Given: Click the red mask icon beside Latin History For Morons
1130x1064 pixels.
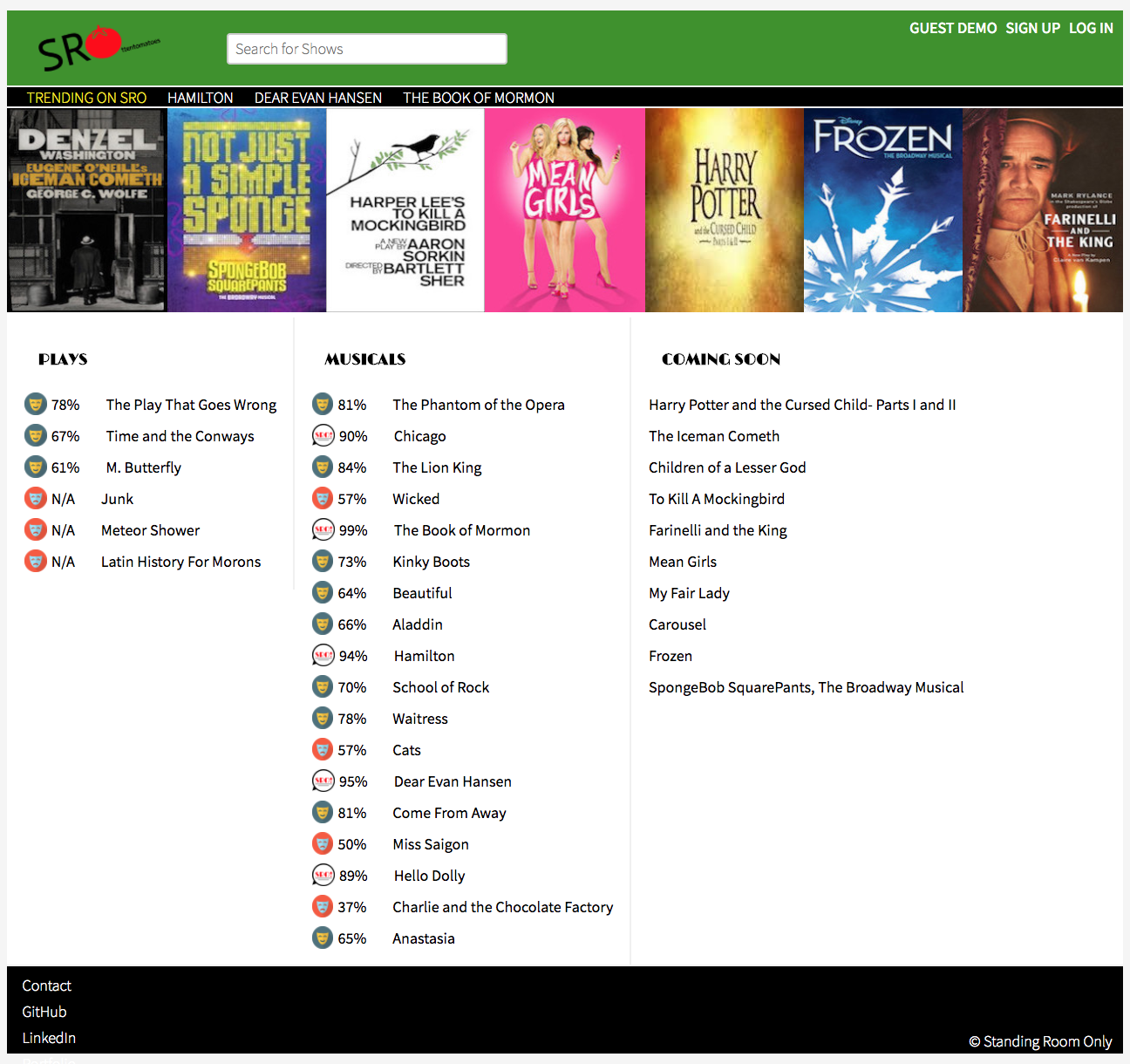Looking at the screenshot, I should point(35,561).
